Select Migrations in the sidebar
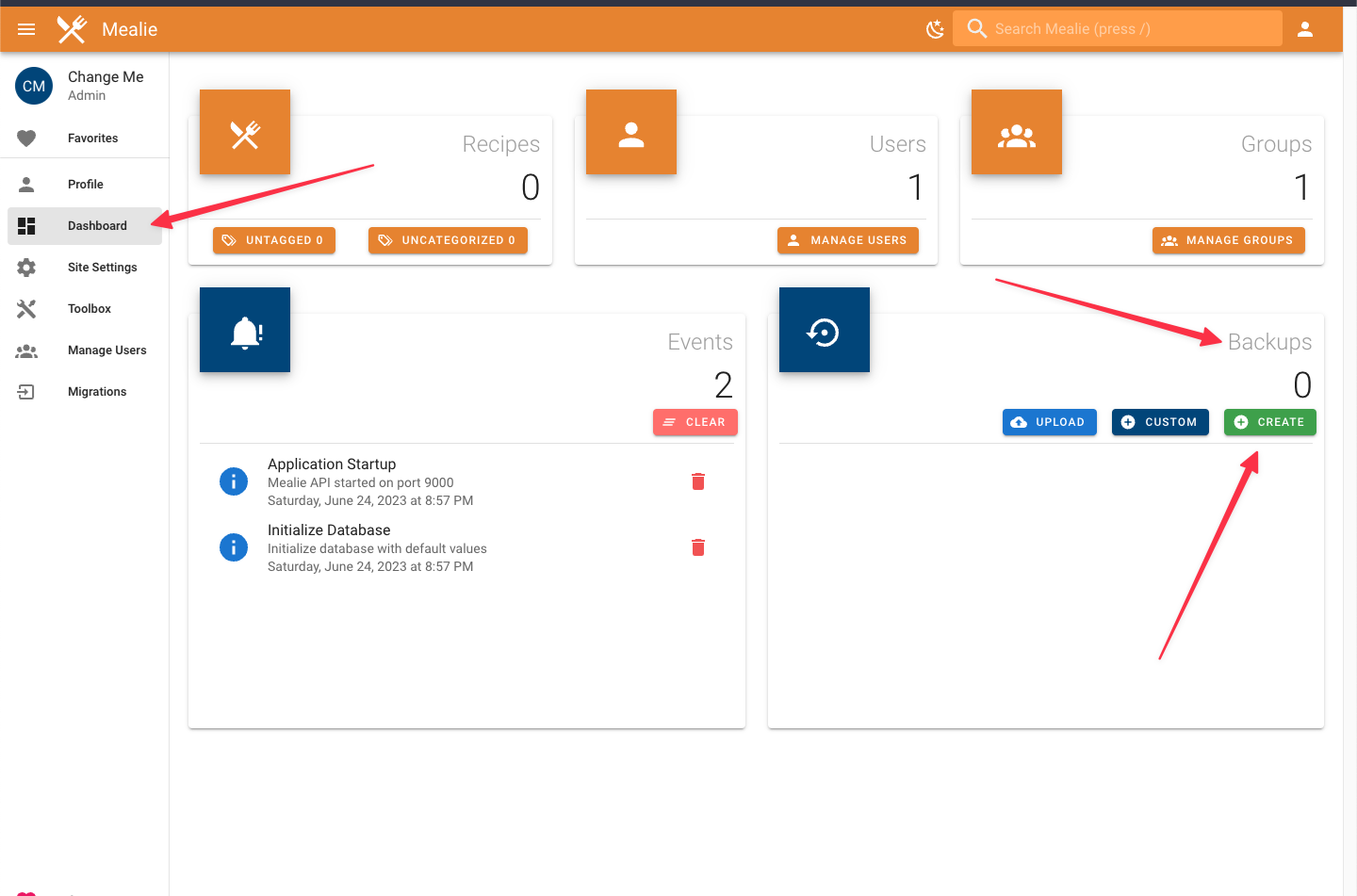This screenshot has height=896, width=1357. coord(97,392)
